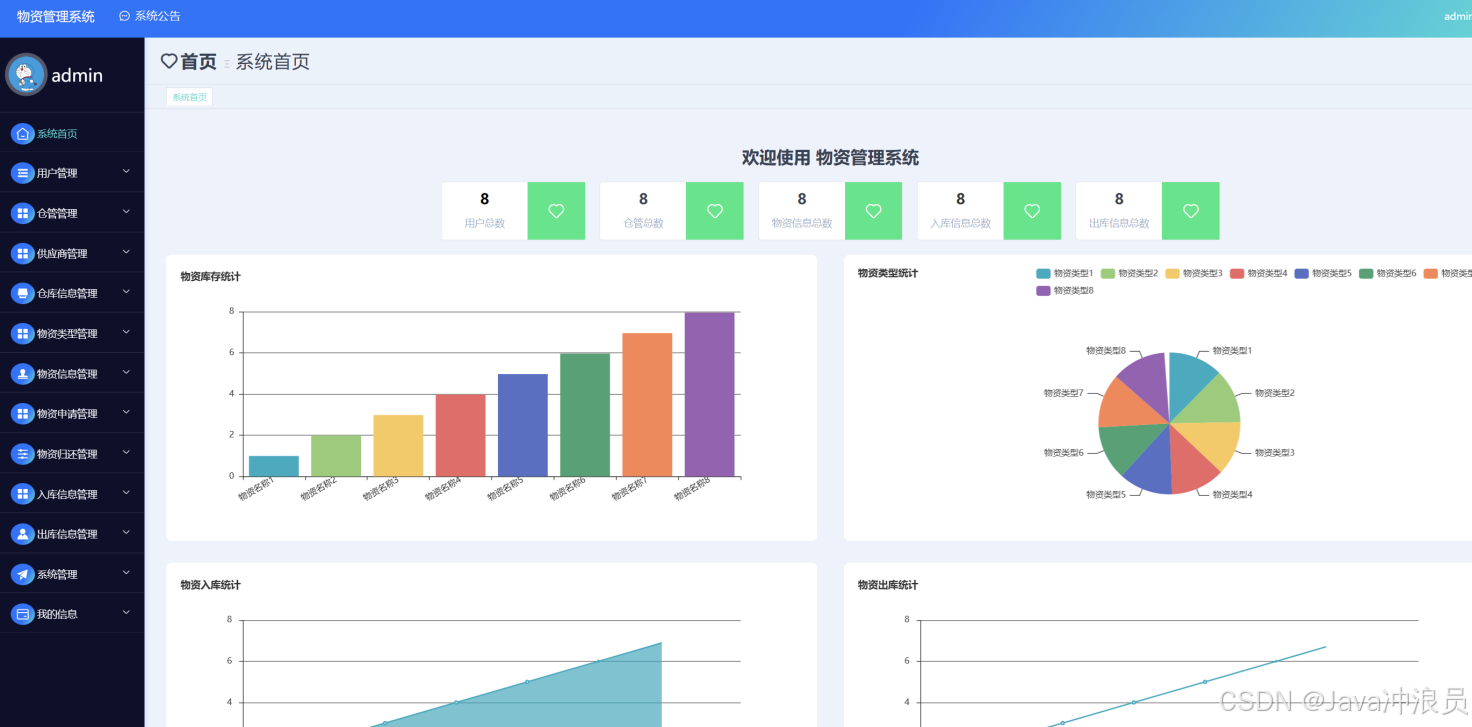Click the 供应商管理 sidebar icon
This screenshot has height=727, width=1472.
(x=22, y=252)
